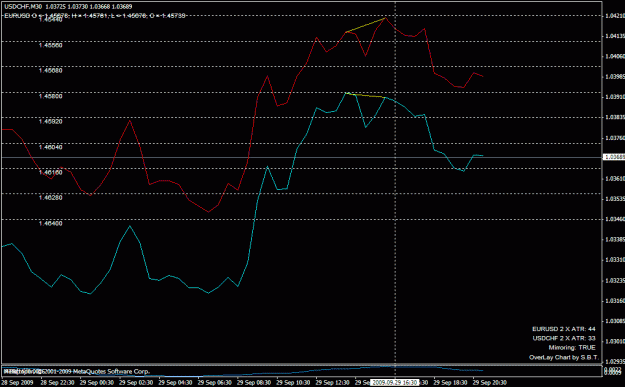The image size is (625, 387).
Task: Click the 1.03385 price scale label
Action: [x=615, y=239]
